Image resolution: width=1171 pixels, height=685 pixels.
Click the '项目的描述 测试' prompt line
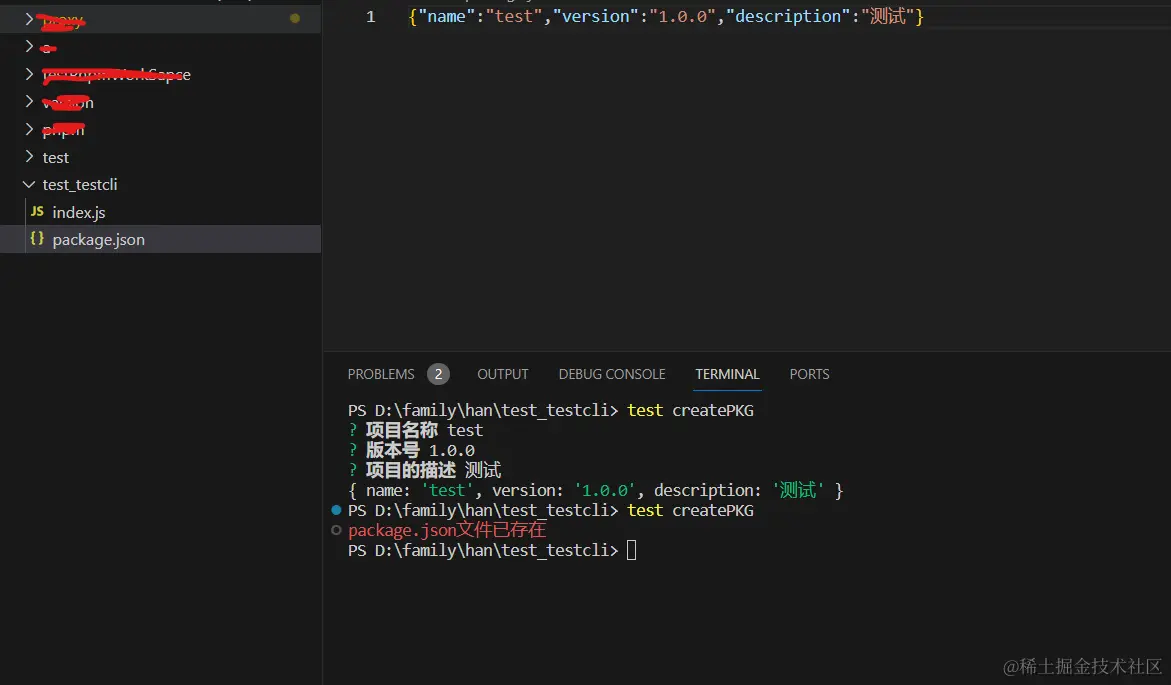tap(425, 471)
